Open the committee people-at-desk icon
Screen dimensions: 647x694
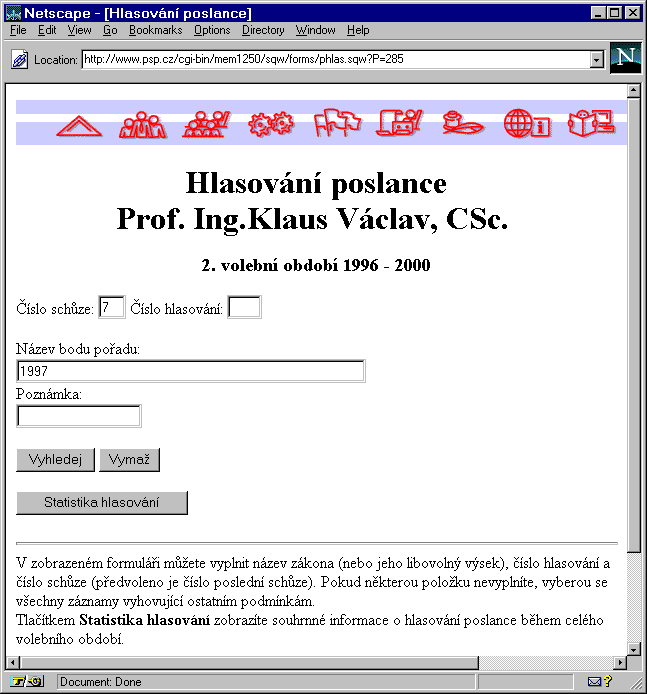pos(207,124)
